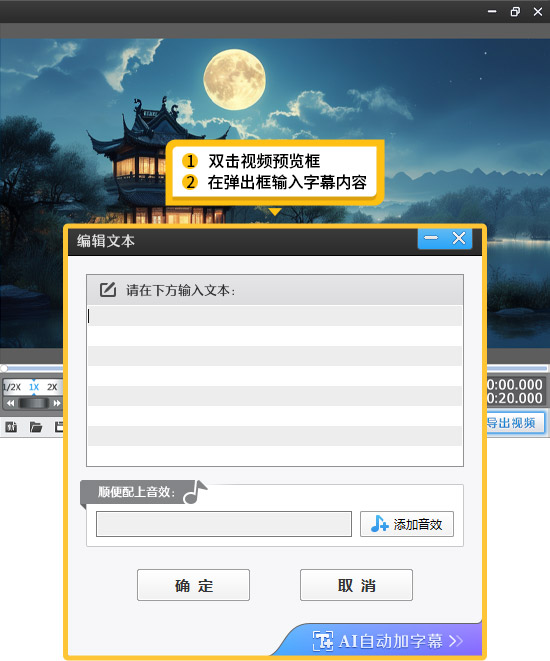Image resolution: width=550 pixels, height=661 pixels.
Task: Click the open folder icon
Action: (36, 427)
